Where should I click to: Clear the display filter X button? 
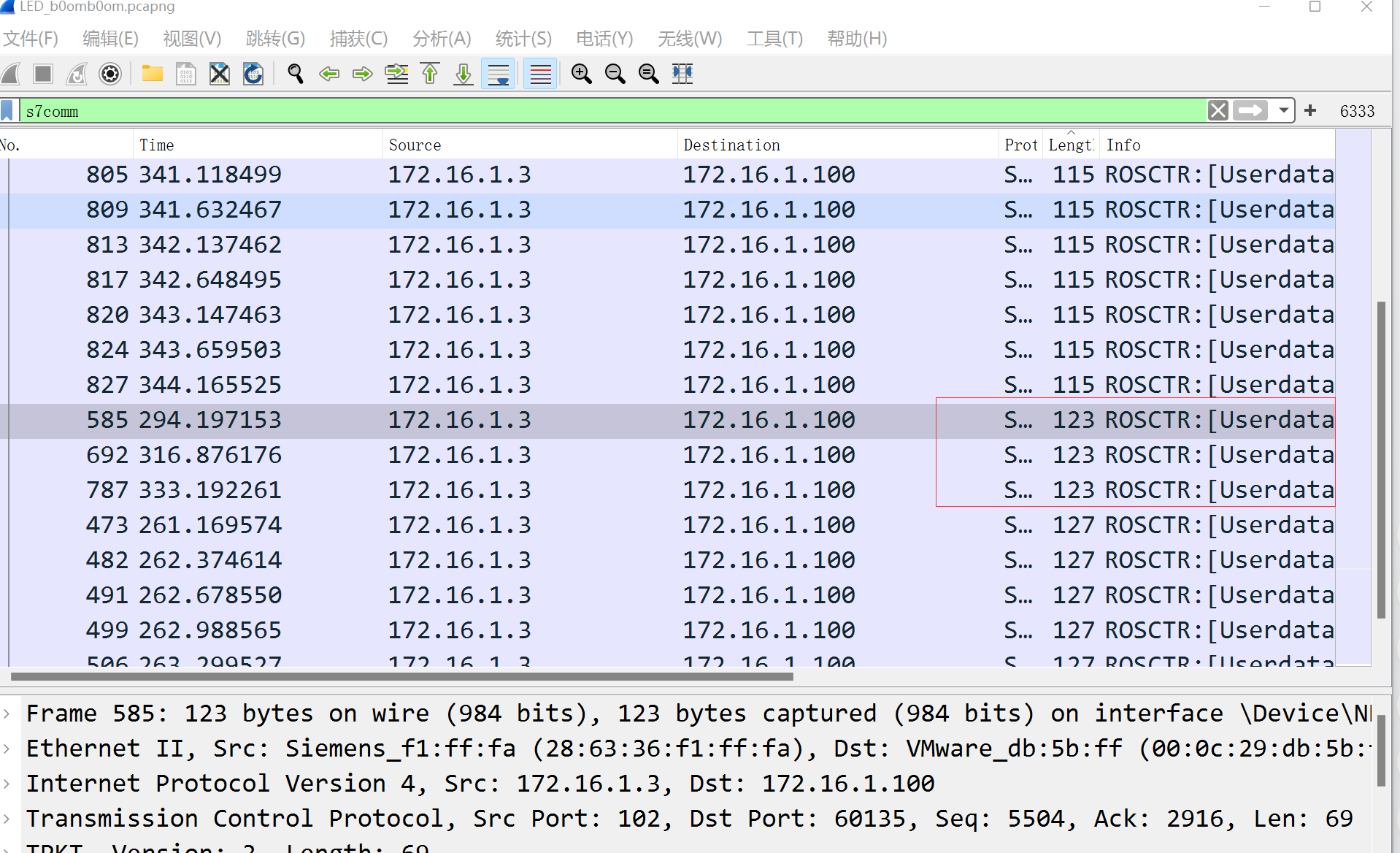click(x=1218, y=111)
